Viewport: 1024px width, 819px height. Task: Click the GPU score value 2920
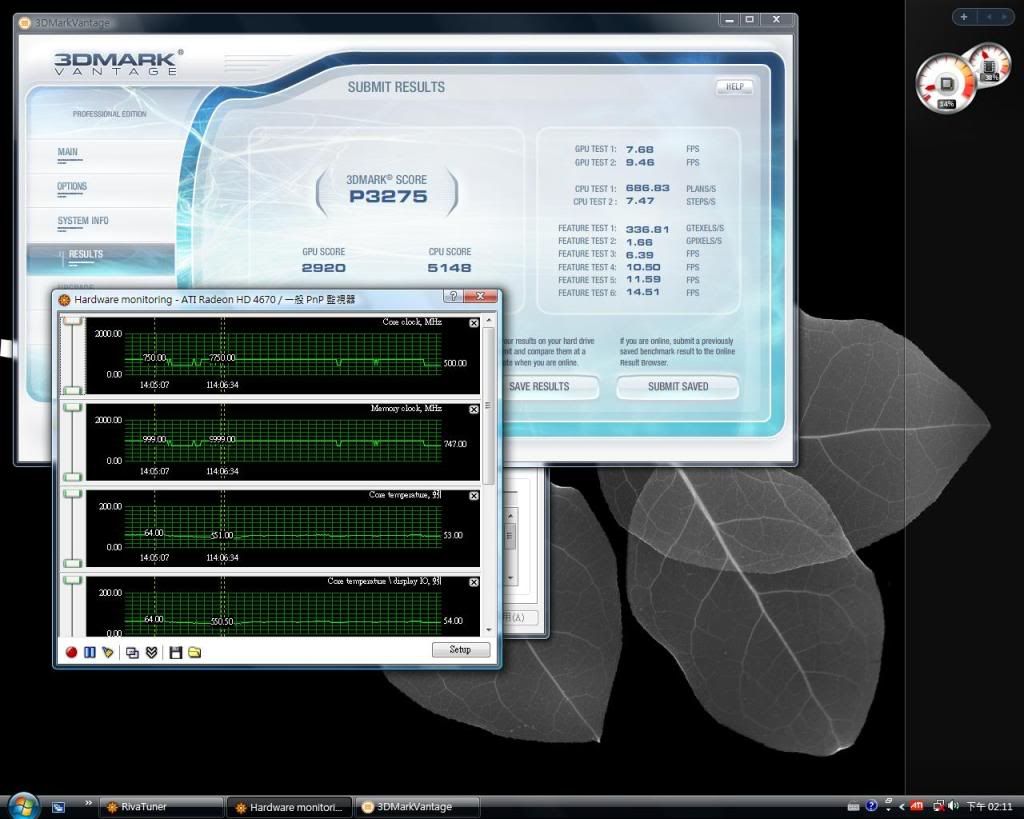point(323,268)
